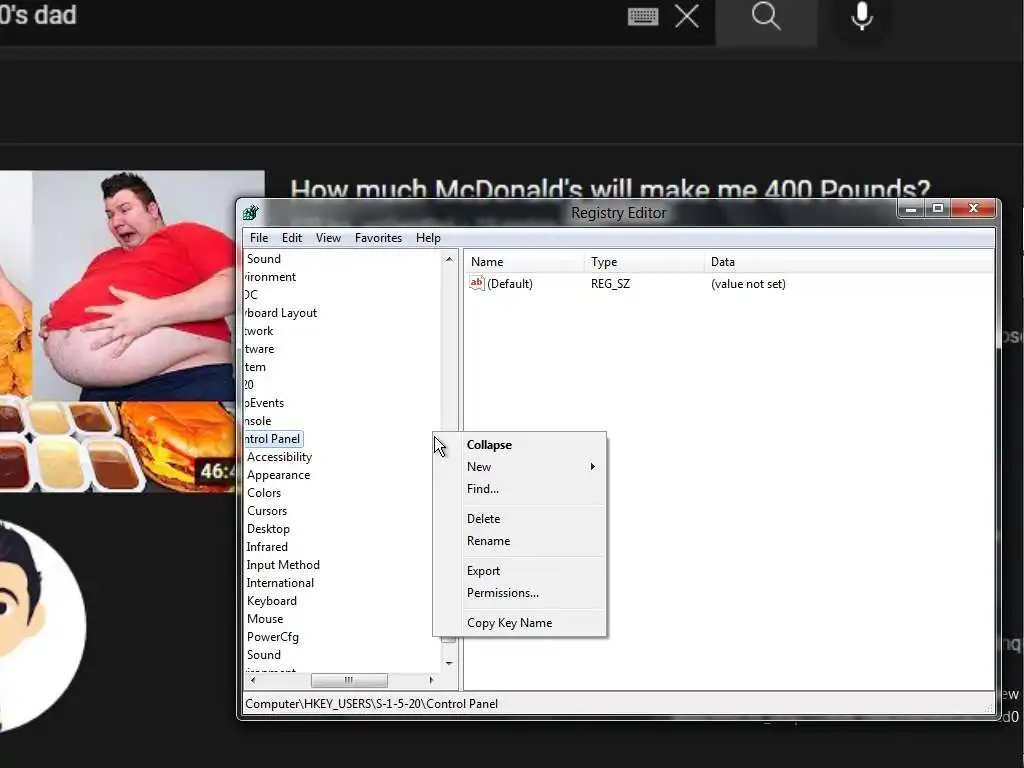Choose Find... in the context menu
Image resolution: width=1024 pixels, height=768 pixels.
[x=520, y=488]
